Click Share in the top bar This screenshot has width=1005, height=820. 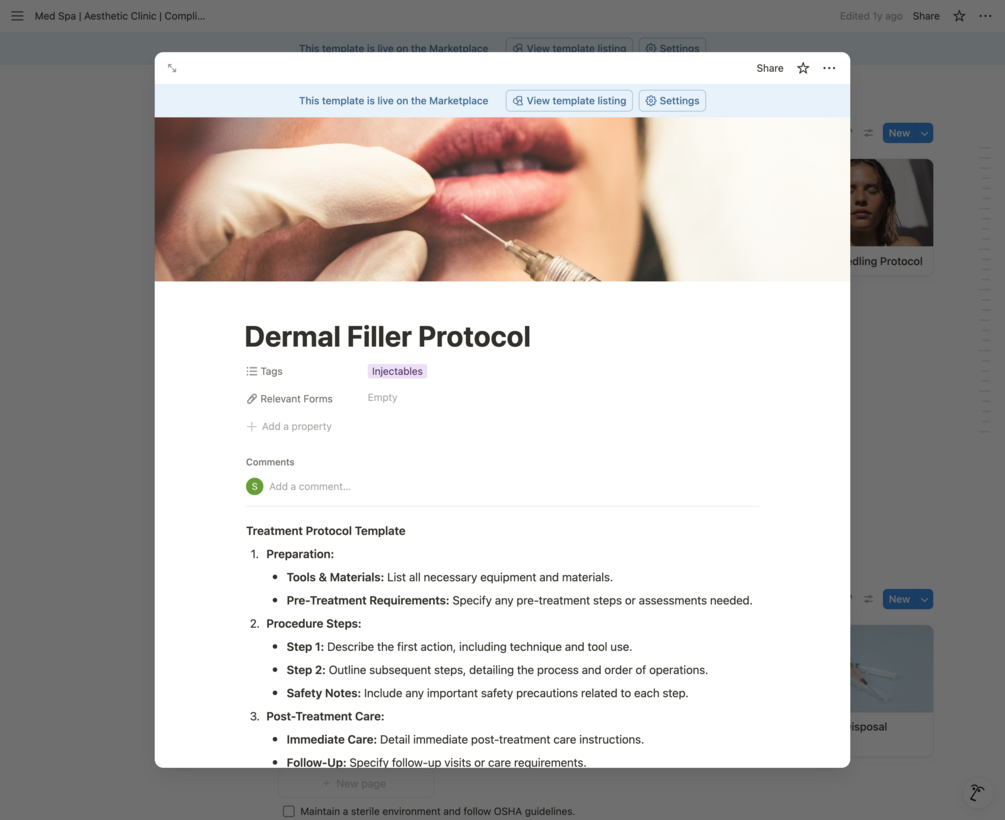[x=926, y=16]
